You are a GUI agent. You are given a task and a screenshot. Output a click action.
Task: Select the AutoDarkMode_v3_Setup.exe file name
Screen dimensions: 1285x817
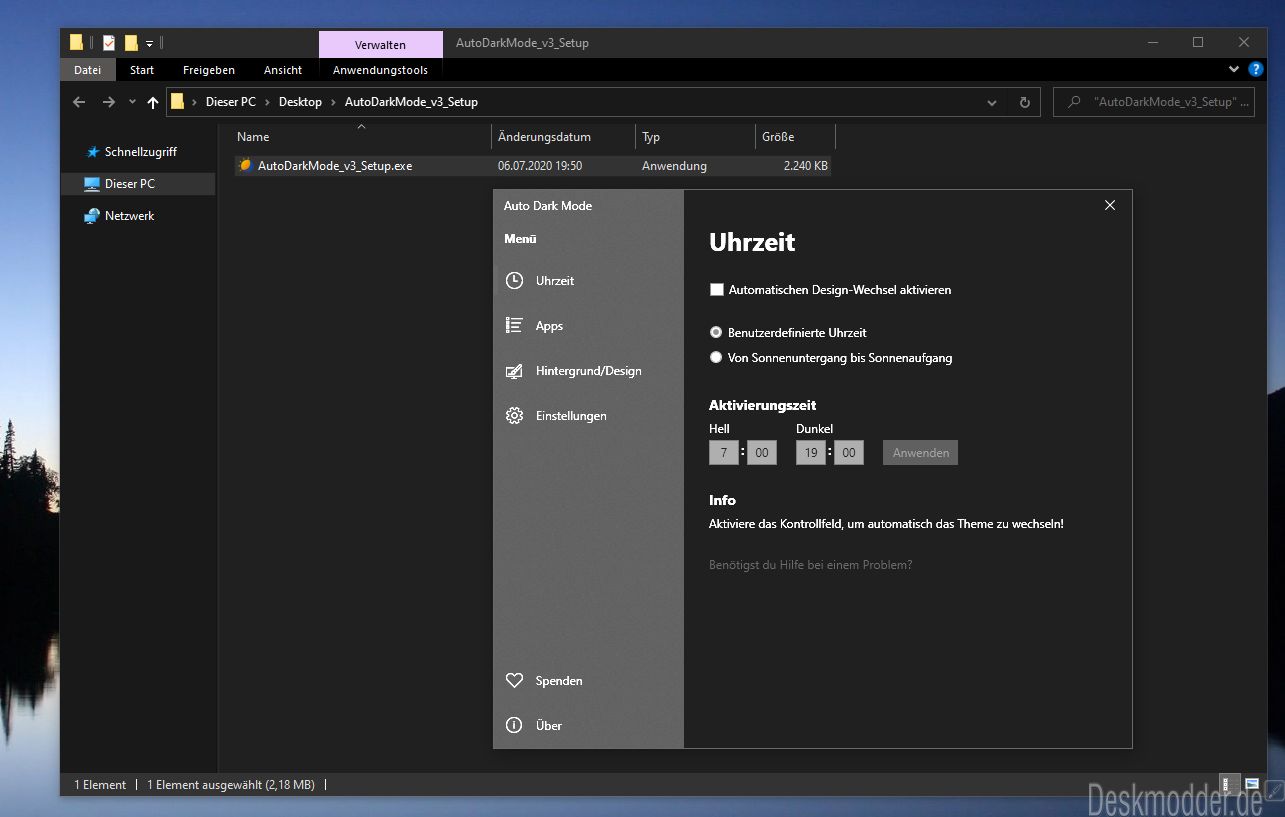tap(335, 166)
